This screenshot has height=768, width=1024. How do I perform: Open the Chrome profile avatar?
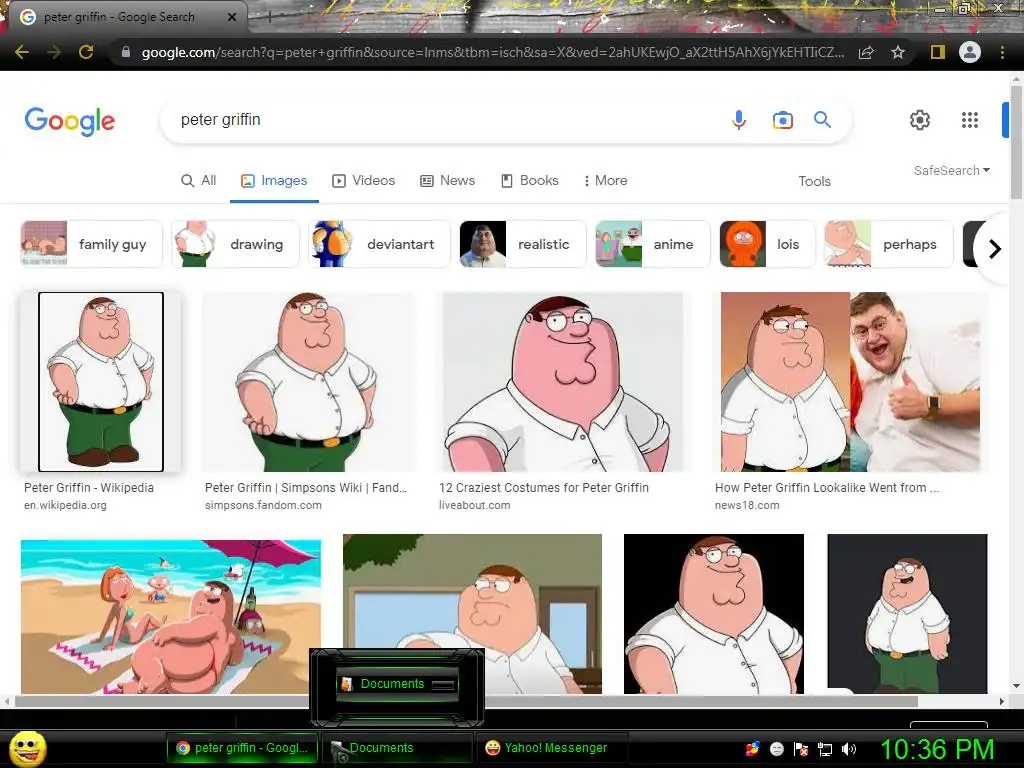pos(970,52)
